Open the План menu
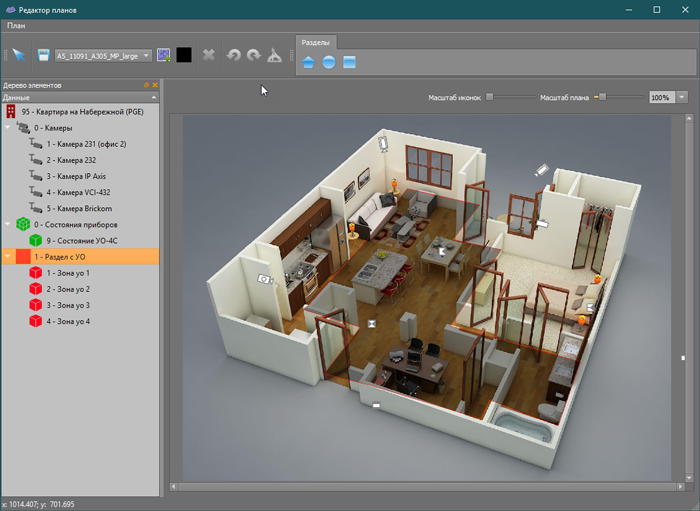 click(16, 25)
